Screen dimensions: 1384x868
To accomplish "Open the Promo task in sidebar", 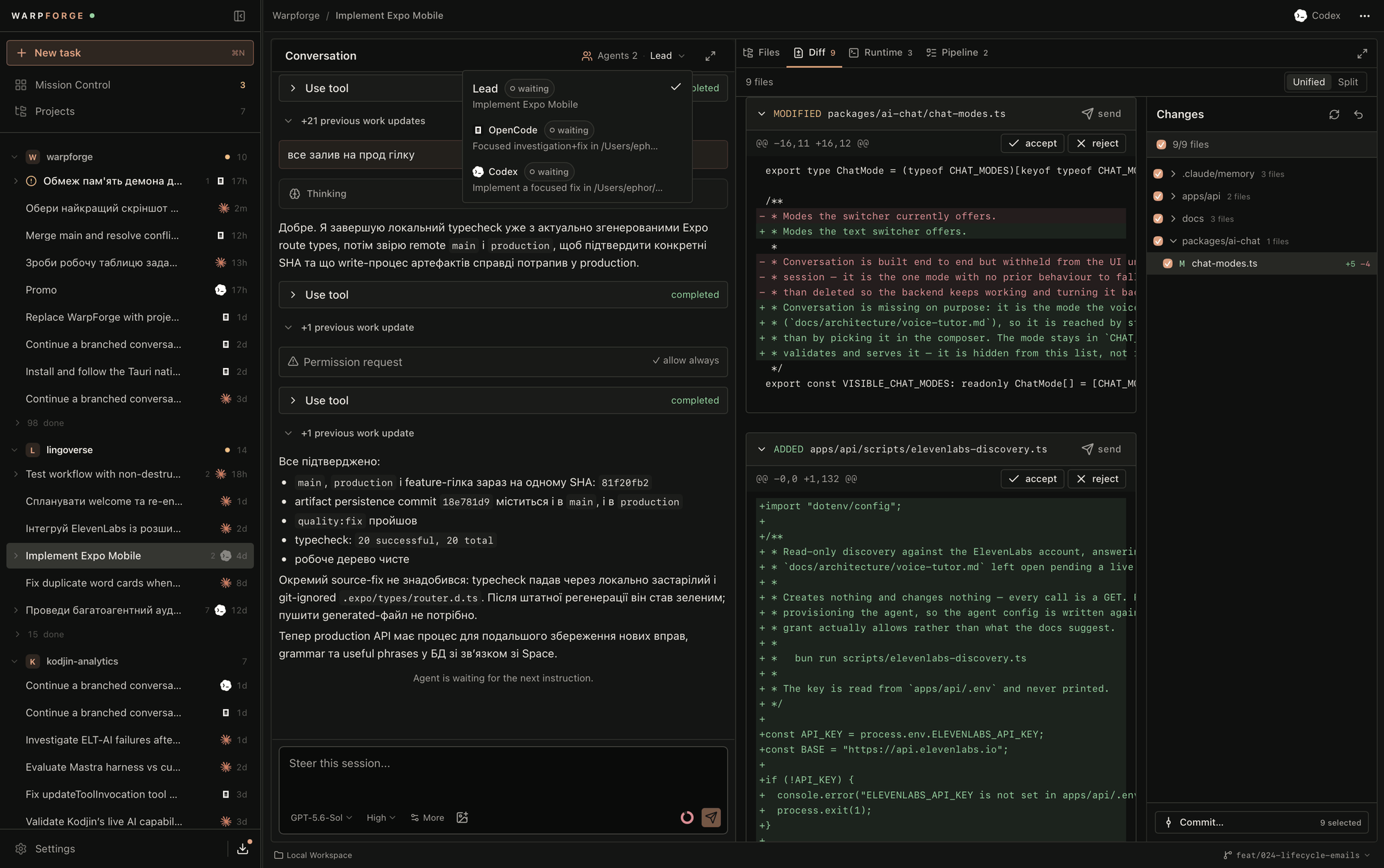I will (130, 290).
